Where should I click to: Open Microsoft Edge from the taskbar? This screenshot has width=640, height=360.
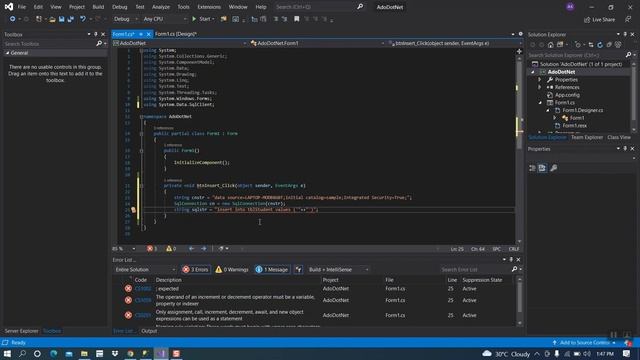point(53,353)
